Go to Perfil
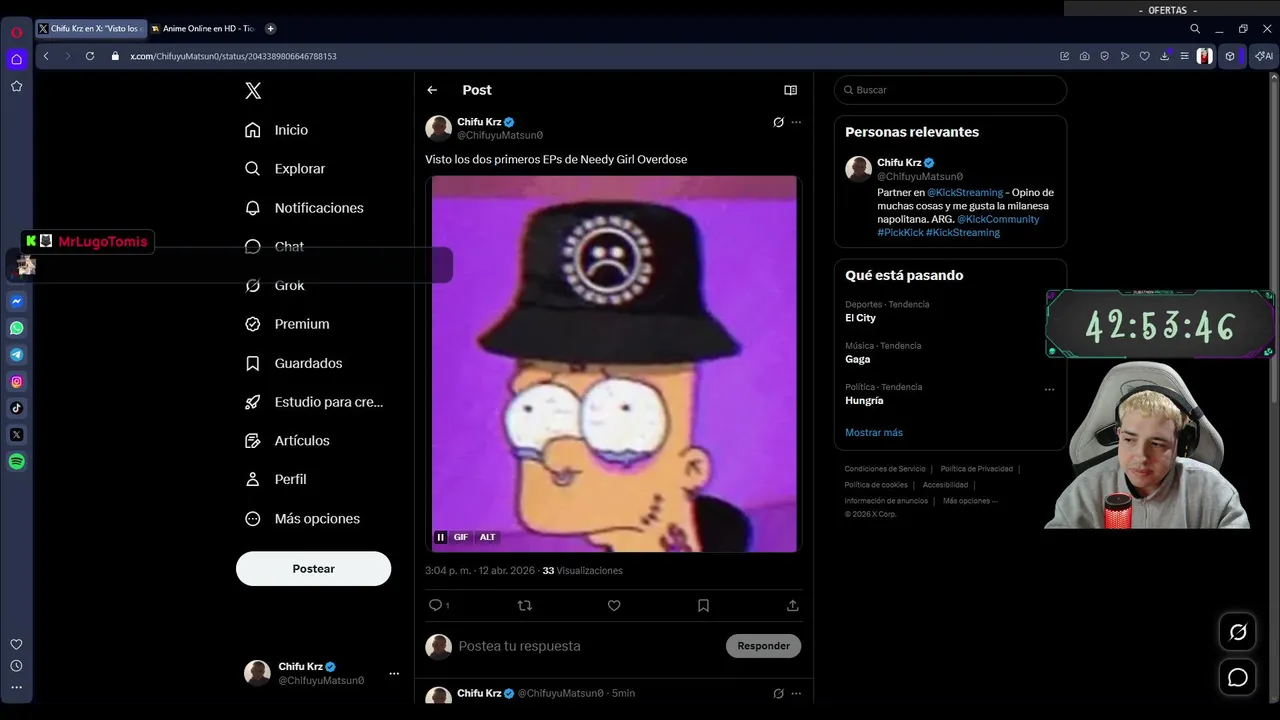1280x720 pixels. [x=276, y=479]
